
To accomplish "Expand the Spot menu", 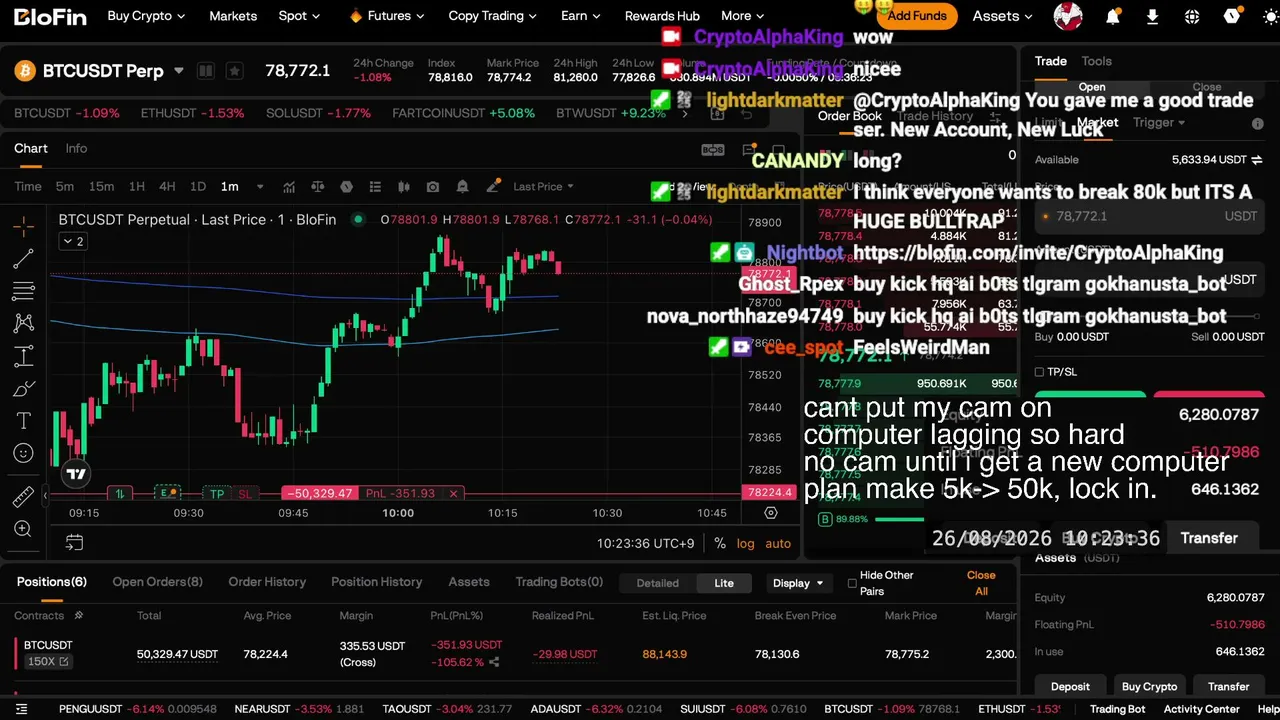I will [x=299, y=16].
